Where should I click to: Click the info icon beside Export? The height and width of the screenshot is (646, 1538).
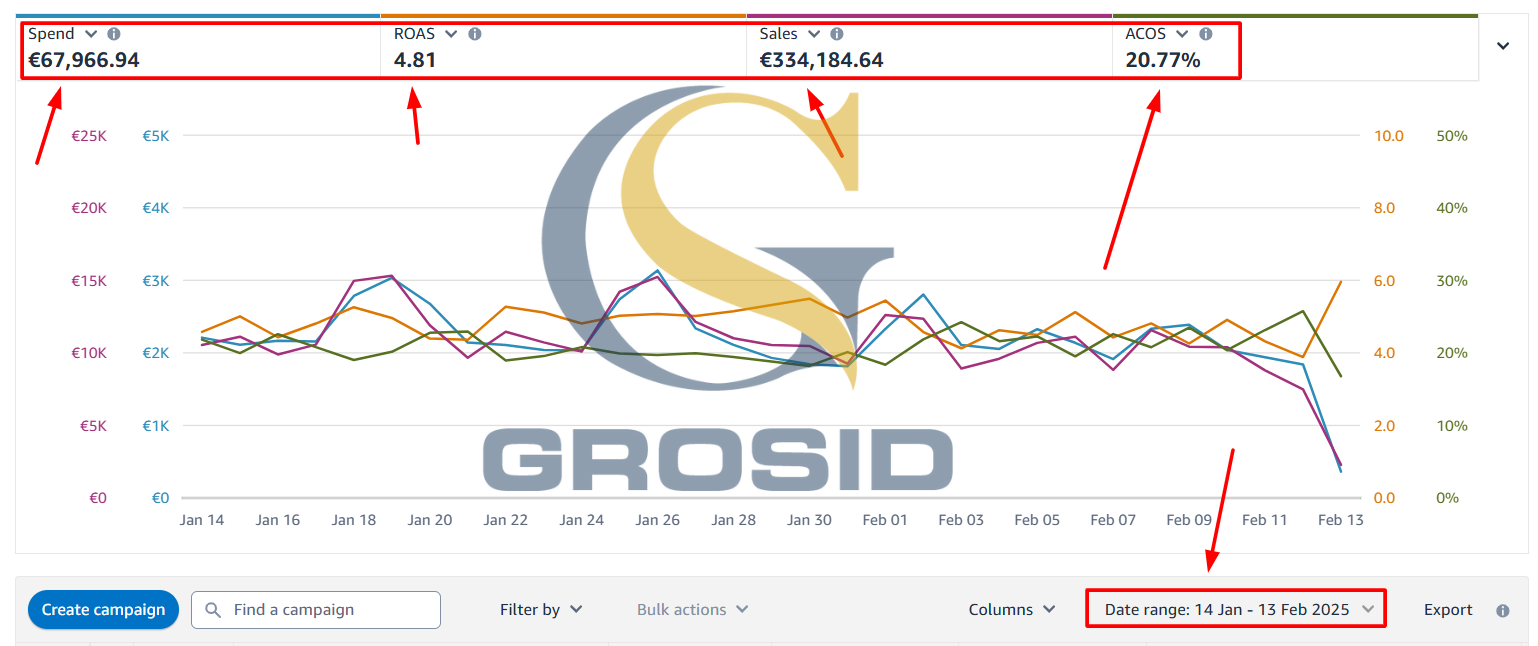(x=1502, y=610)
